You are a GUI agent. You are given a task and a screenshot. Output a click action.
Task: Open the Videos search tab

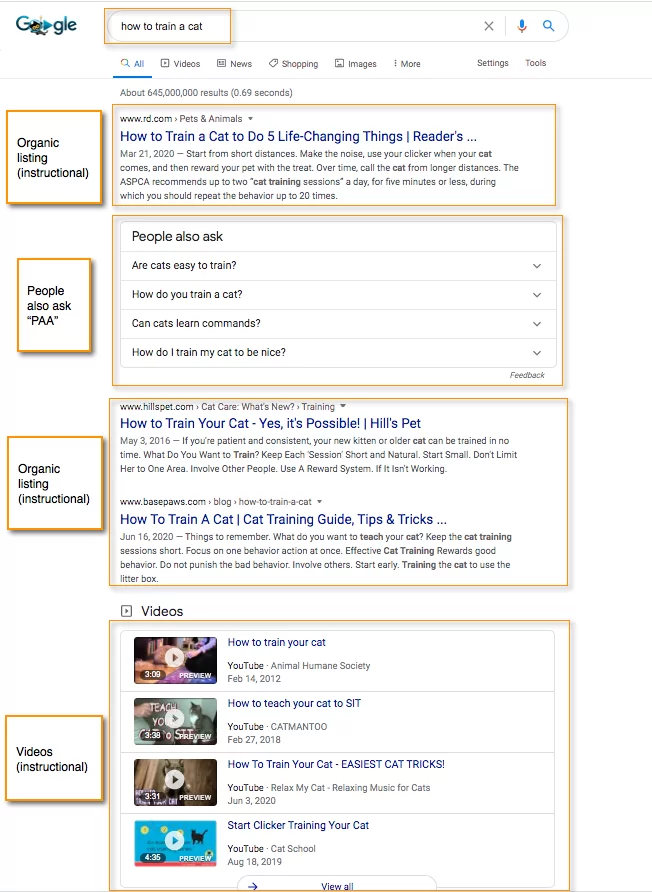pos(180,64)
